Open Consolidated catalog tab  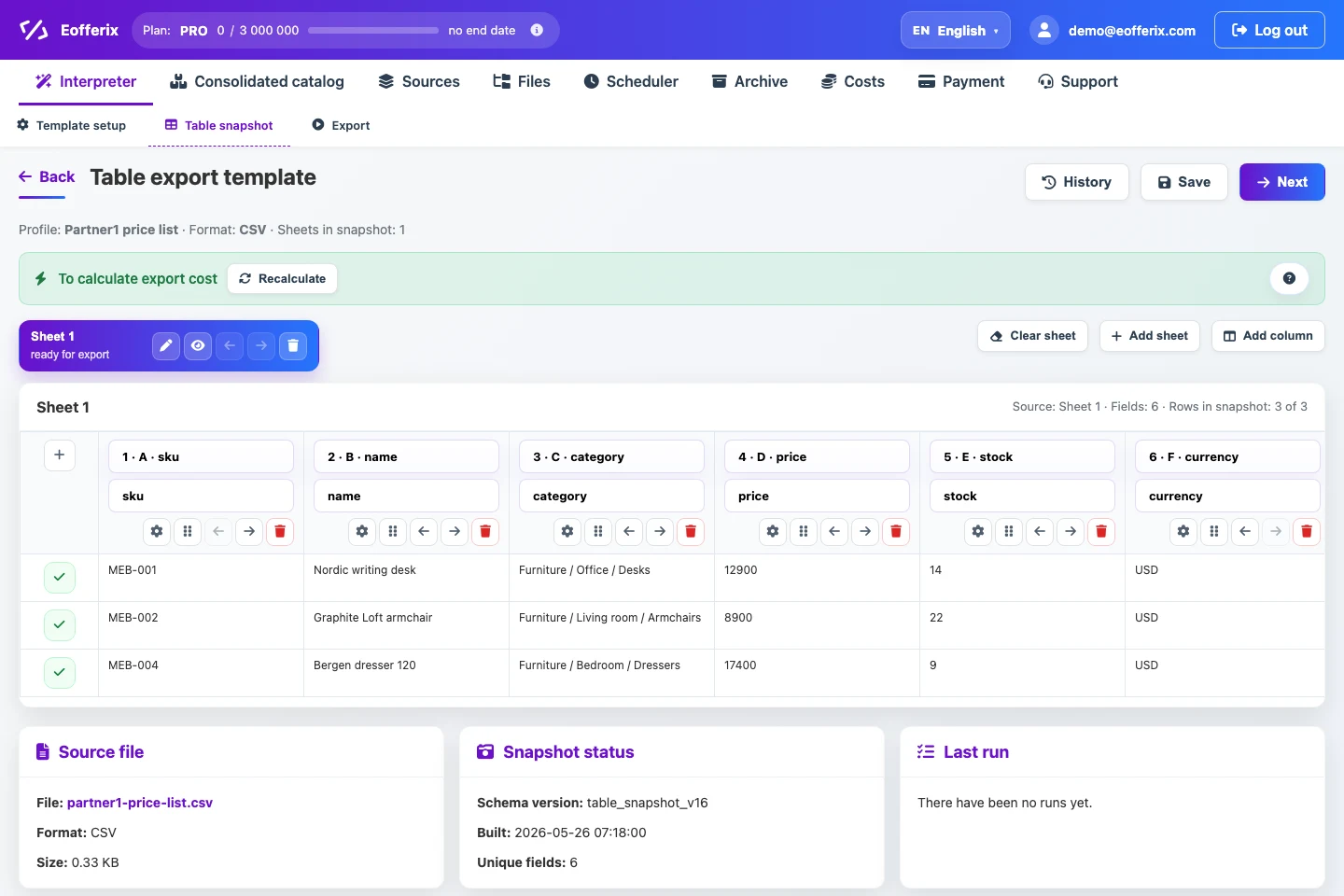[x=257, y=81]
